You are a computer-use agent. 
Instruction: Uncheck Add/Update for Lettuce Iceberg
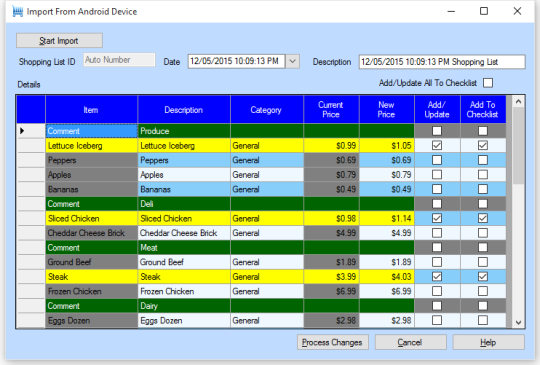click(x=437, y=146)
